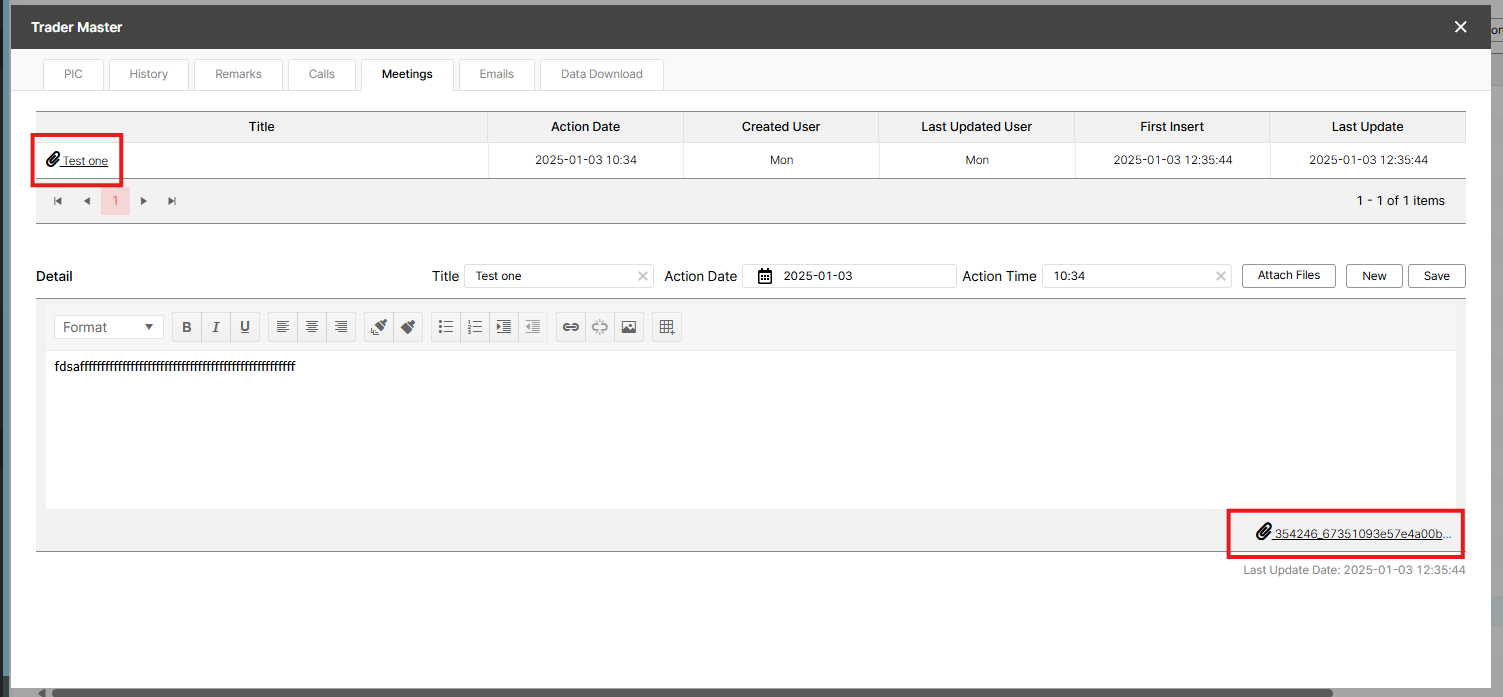Viewport: 1503px width, 697px height.
Task: Align the text to the right
Action: pyautogui.click(x=341, y=327)
